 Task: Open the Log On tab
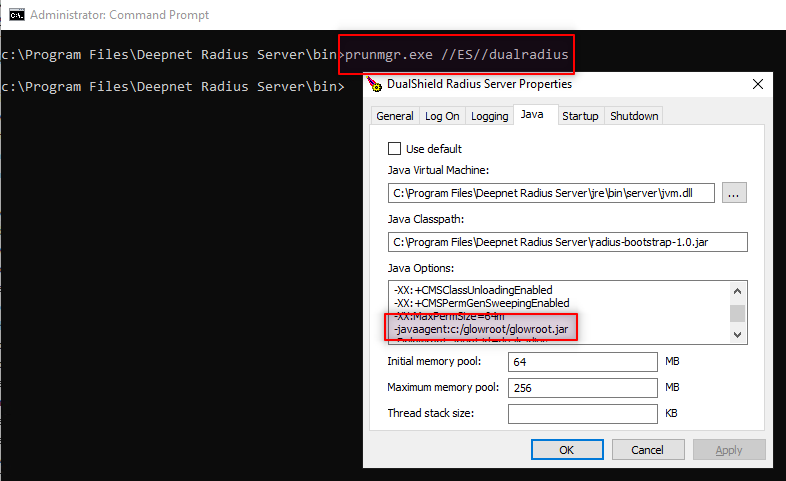(x=442, y=116)
